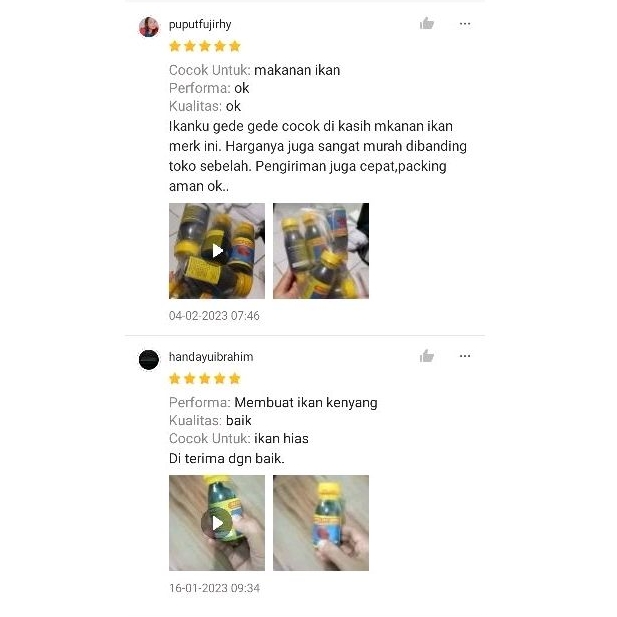
Task: Like the review by puputfujirhy
Action: point(427,24)
